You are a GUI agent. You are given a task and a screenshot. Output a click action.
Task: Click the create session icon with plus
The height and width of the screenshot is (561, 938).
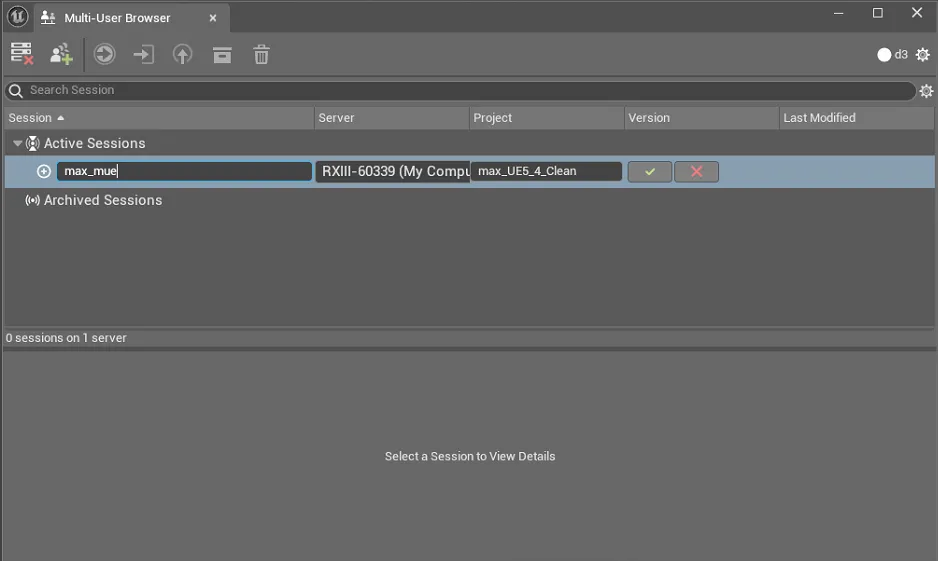pos(61,54)
